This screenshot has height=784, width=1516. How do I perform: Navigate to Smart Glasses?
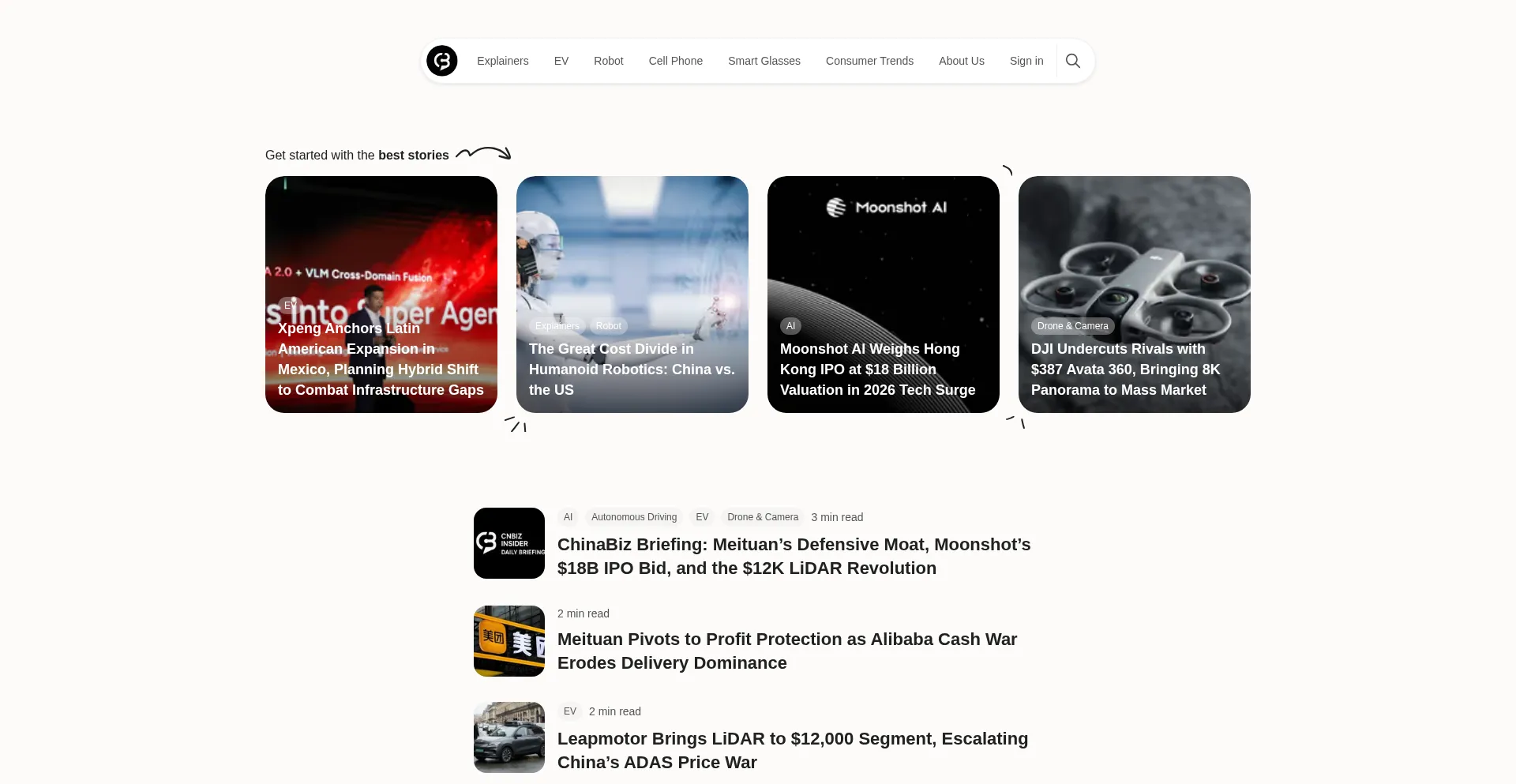tap(764, 61)
